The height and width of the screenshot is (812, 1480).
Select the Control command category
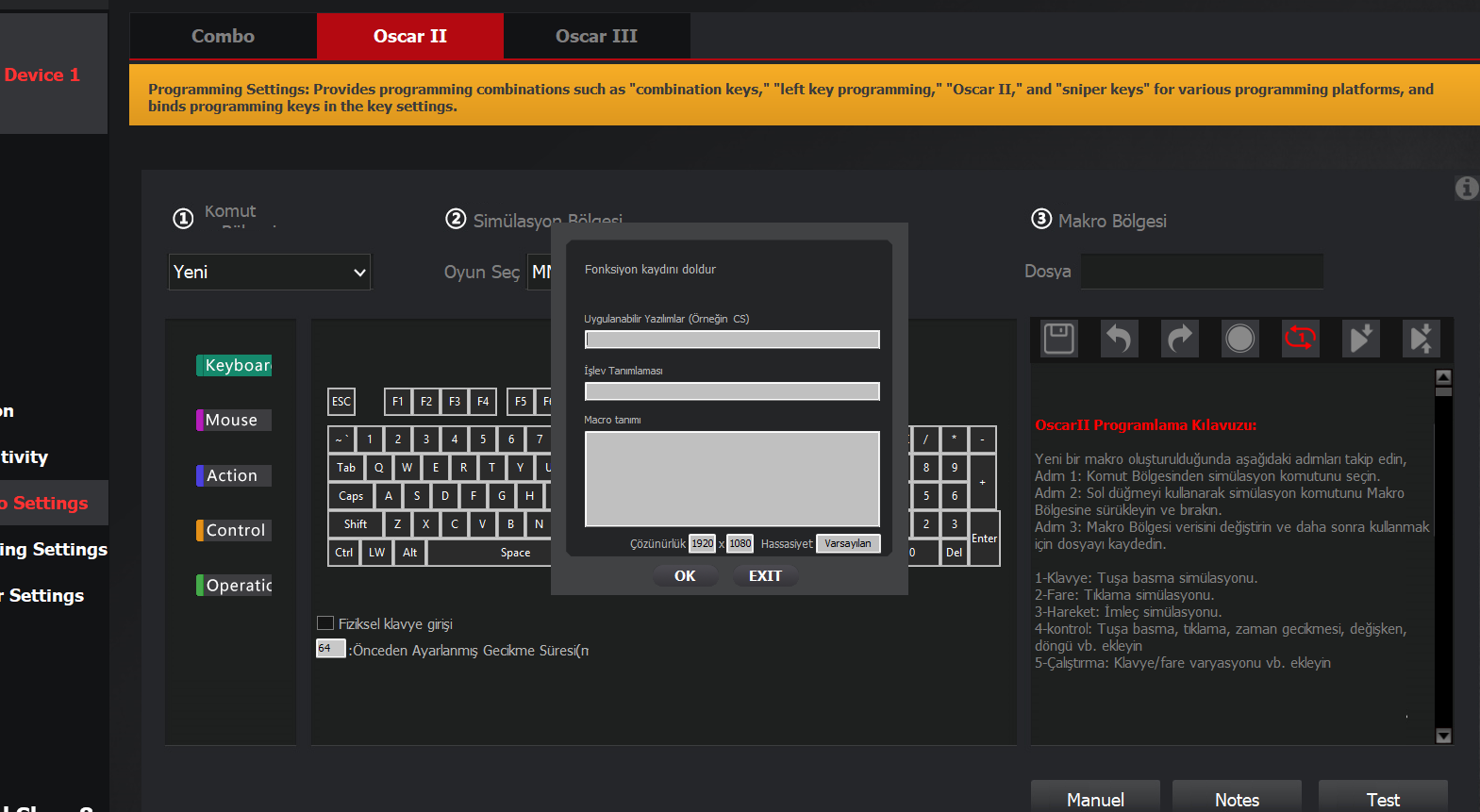[x=234, y=530]
